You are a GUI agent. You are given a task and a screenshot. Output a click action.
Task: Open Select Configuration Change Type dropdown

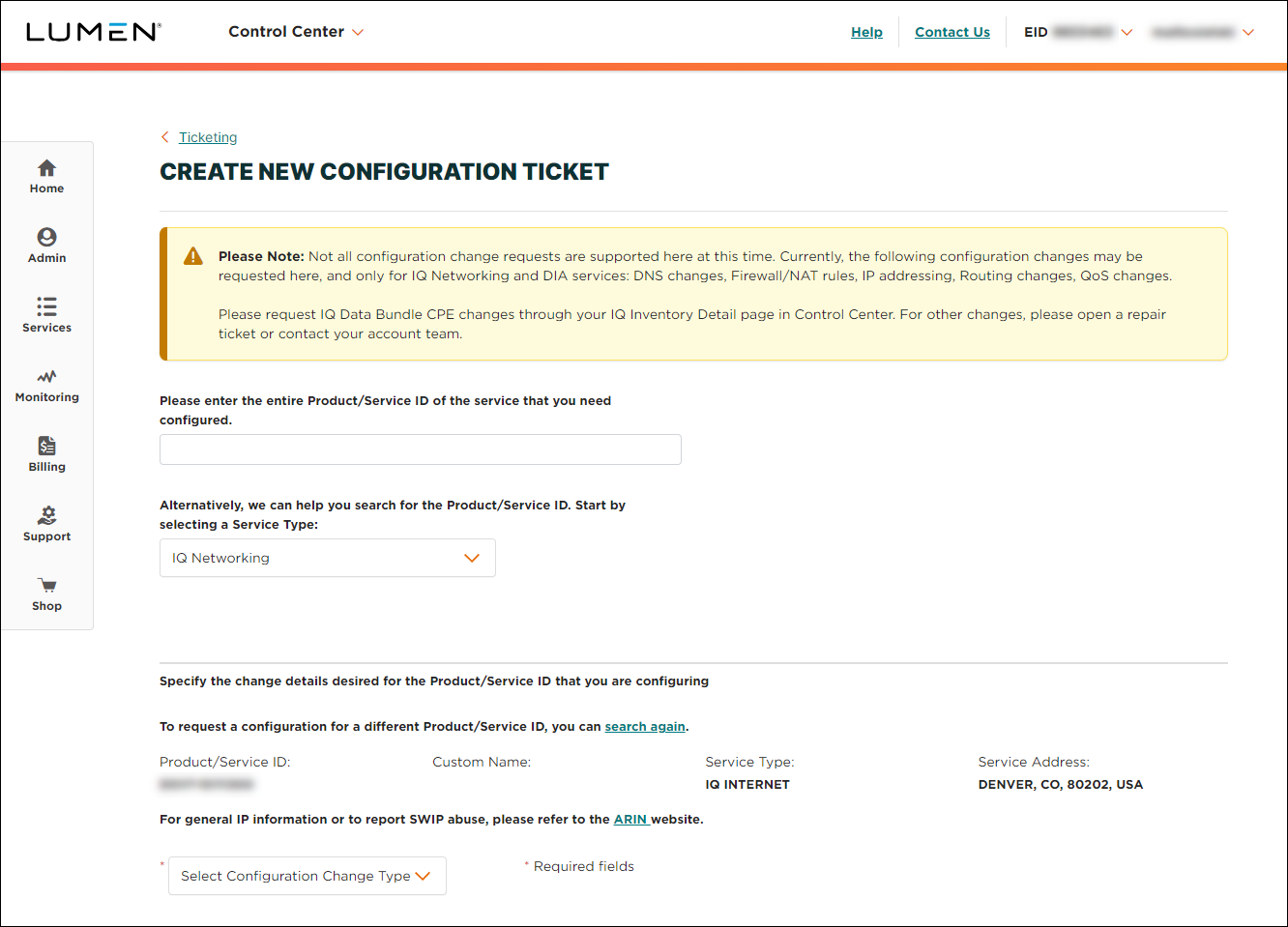[x=307, y=876]
